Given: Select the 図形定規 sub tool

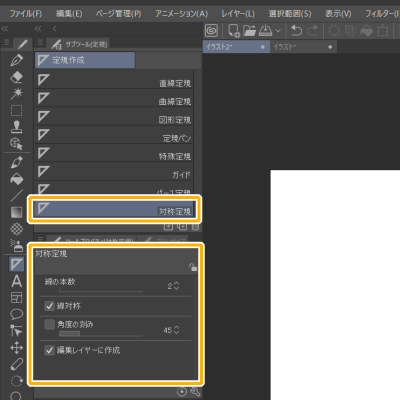Looking at the screenshot, I should point(114,117).
